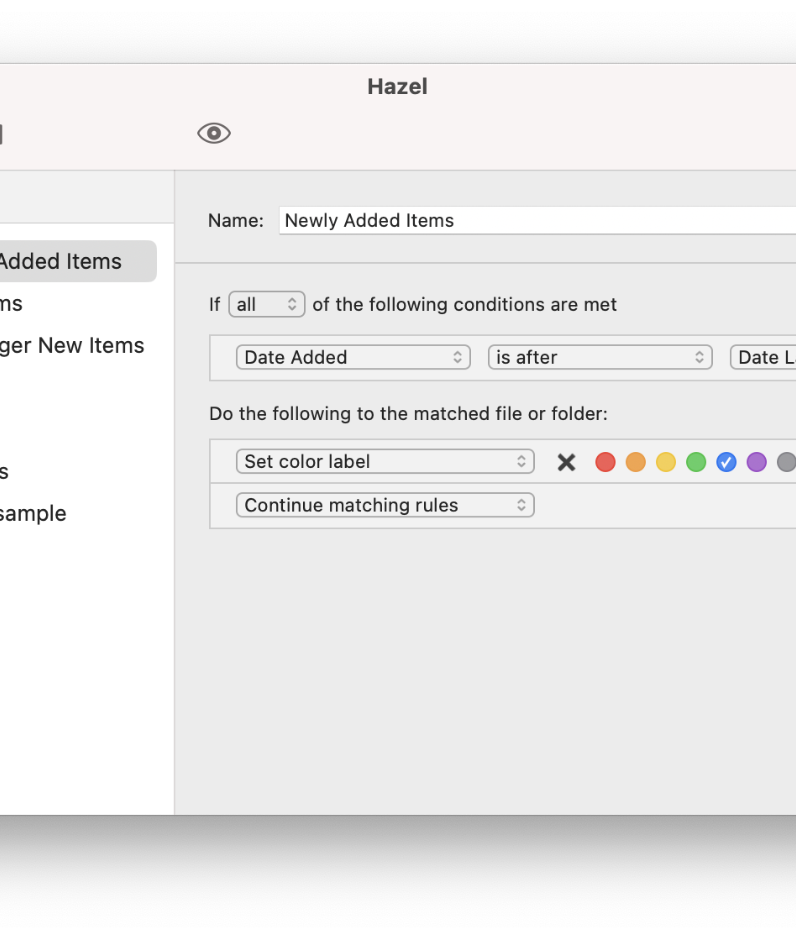796x939 pixels.
Task: Choose the gray color label
Action: (x=786, y=462)
